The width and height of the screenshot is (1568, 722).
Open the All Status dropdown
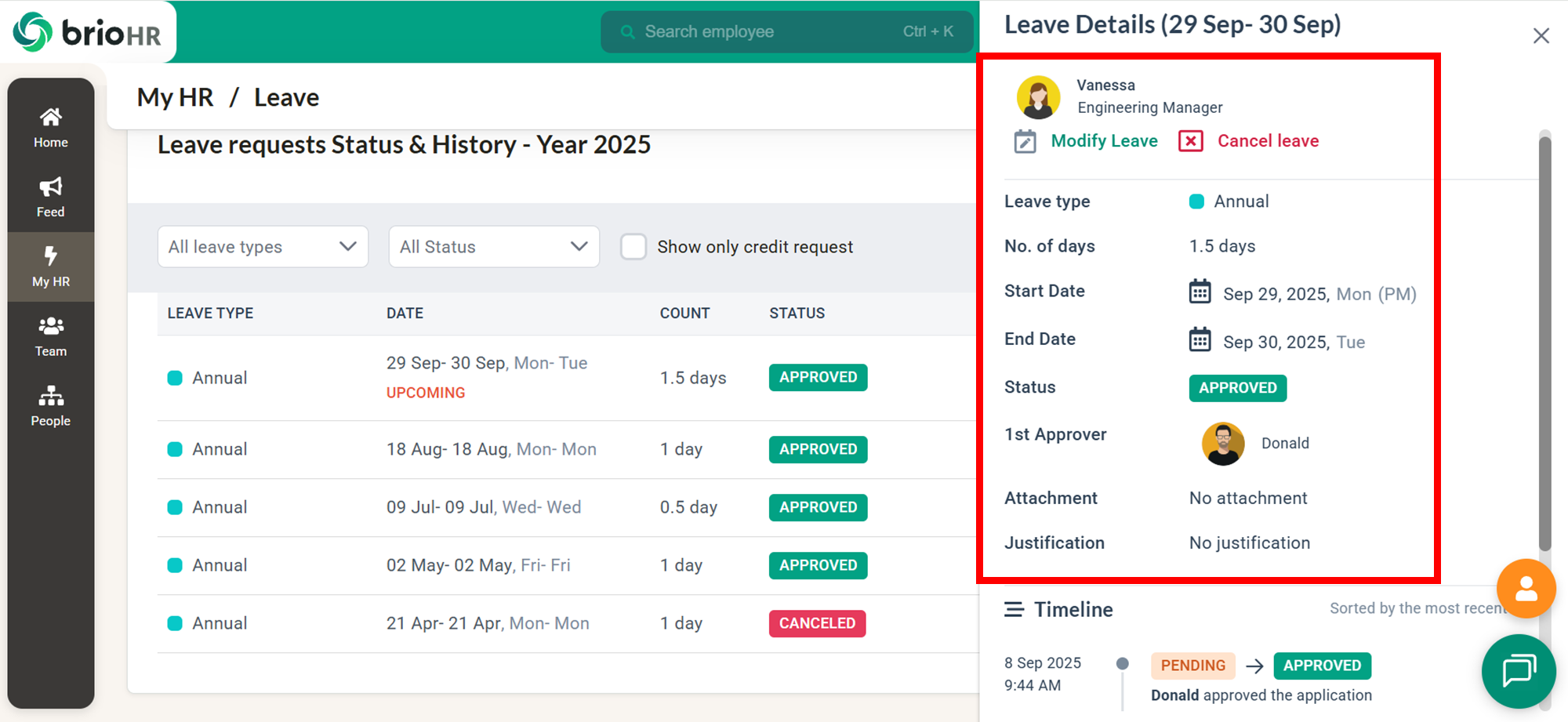coord(494,246)
